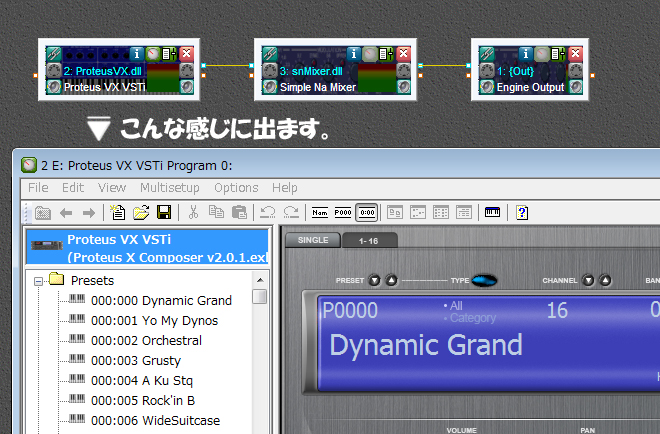Image resolution: width=660 pixels, height=434 pixels.
Task: Click the level meter on snMixer.dll module
Action: pyautogui.click(x=377, y=78)
